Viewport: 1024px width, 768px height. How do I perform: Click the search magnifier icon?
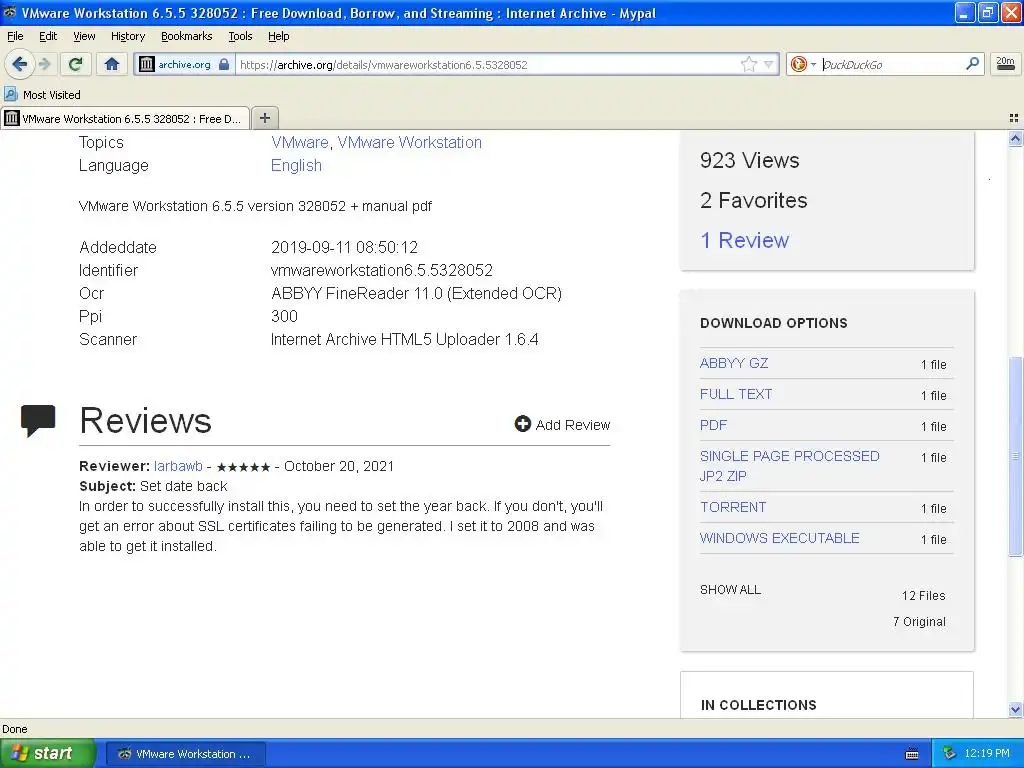pos(972,63)
